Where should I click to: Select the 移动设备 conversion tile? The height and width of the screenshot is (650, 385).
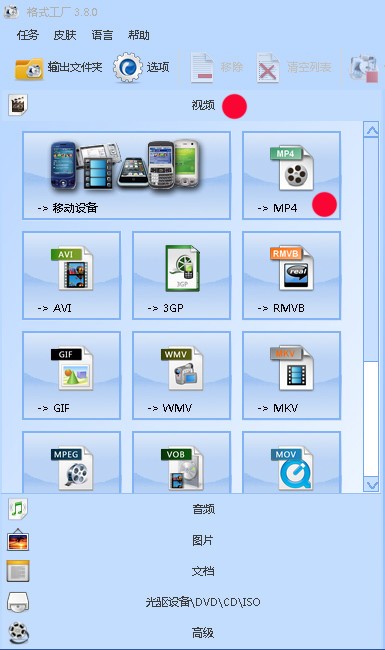tap(126, 175)
